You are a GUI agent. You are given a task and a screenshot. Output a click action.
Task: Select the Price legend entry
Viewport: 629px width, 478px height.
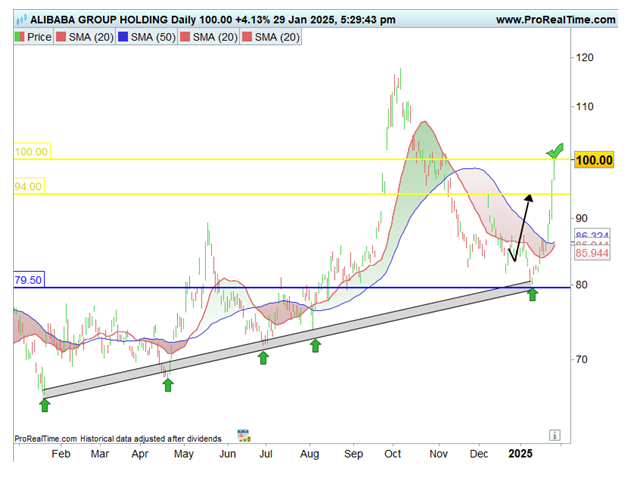coord(33,37)
